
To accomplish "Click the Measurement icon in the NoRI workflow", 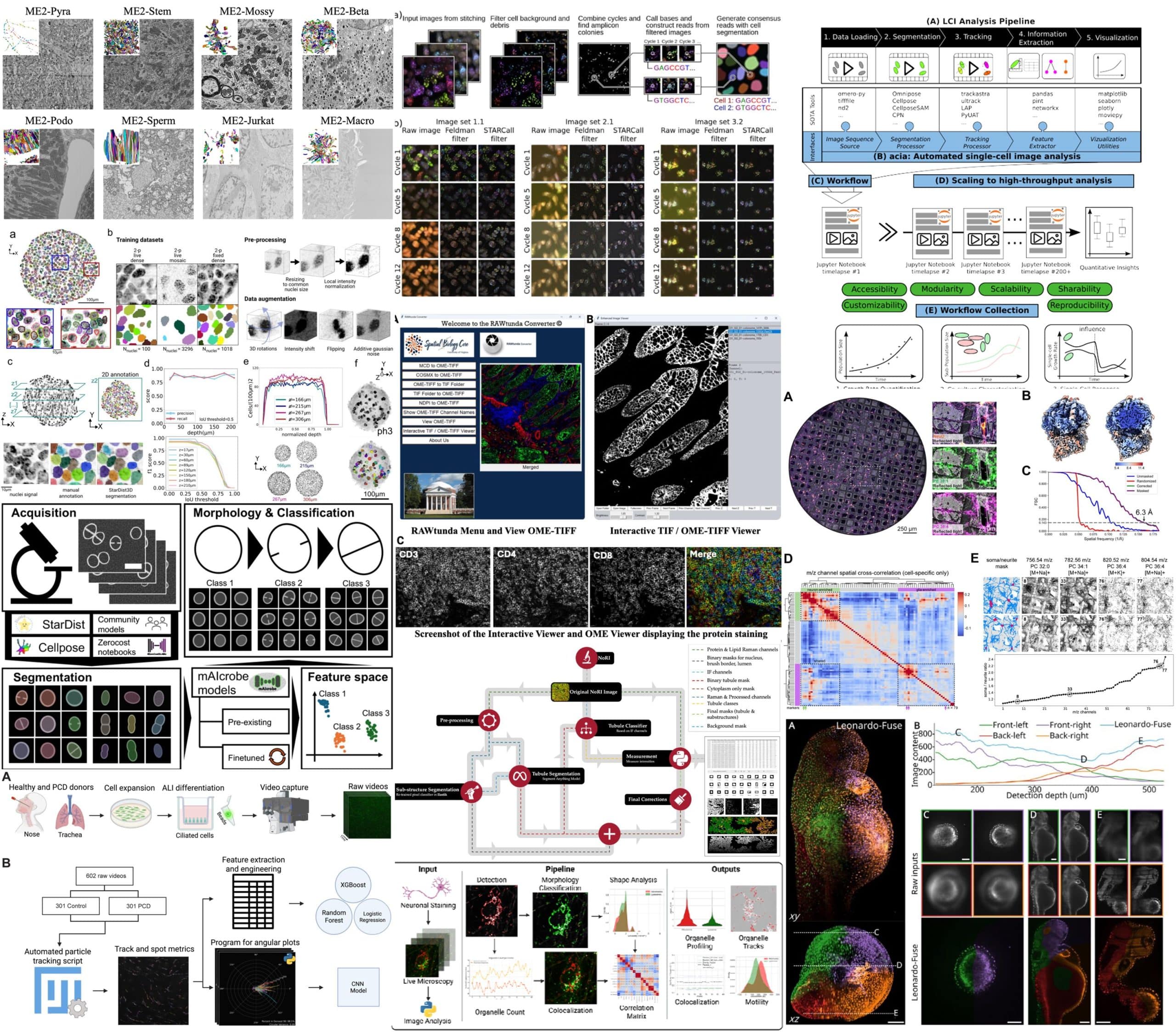I will coord(681,758).
